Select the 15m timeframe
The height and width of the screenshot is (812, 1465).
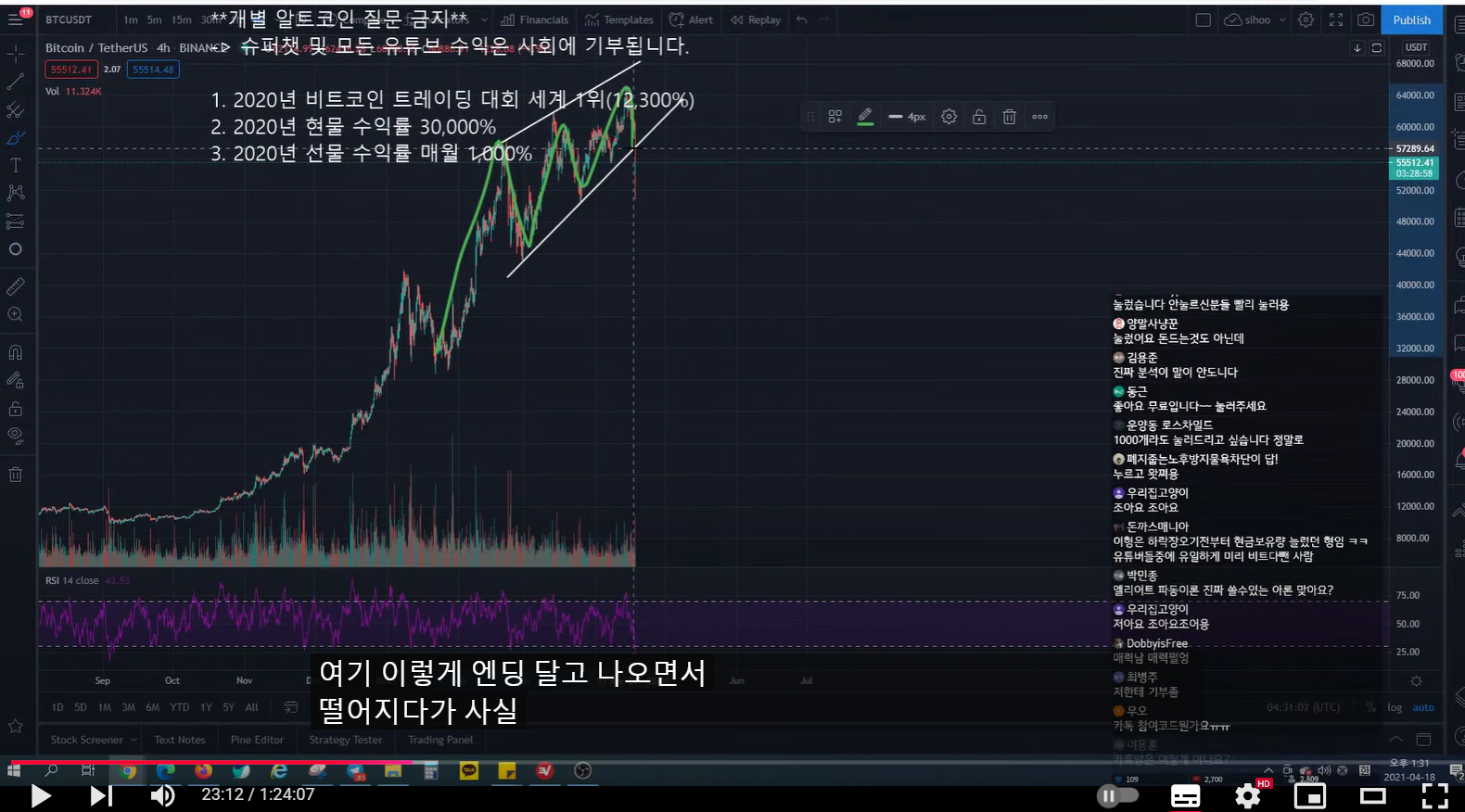coord(181,19)
